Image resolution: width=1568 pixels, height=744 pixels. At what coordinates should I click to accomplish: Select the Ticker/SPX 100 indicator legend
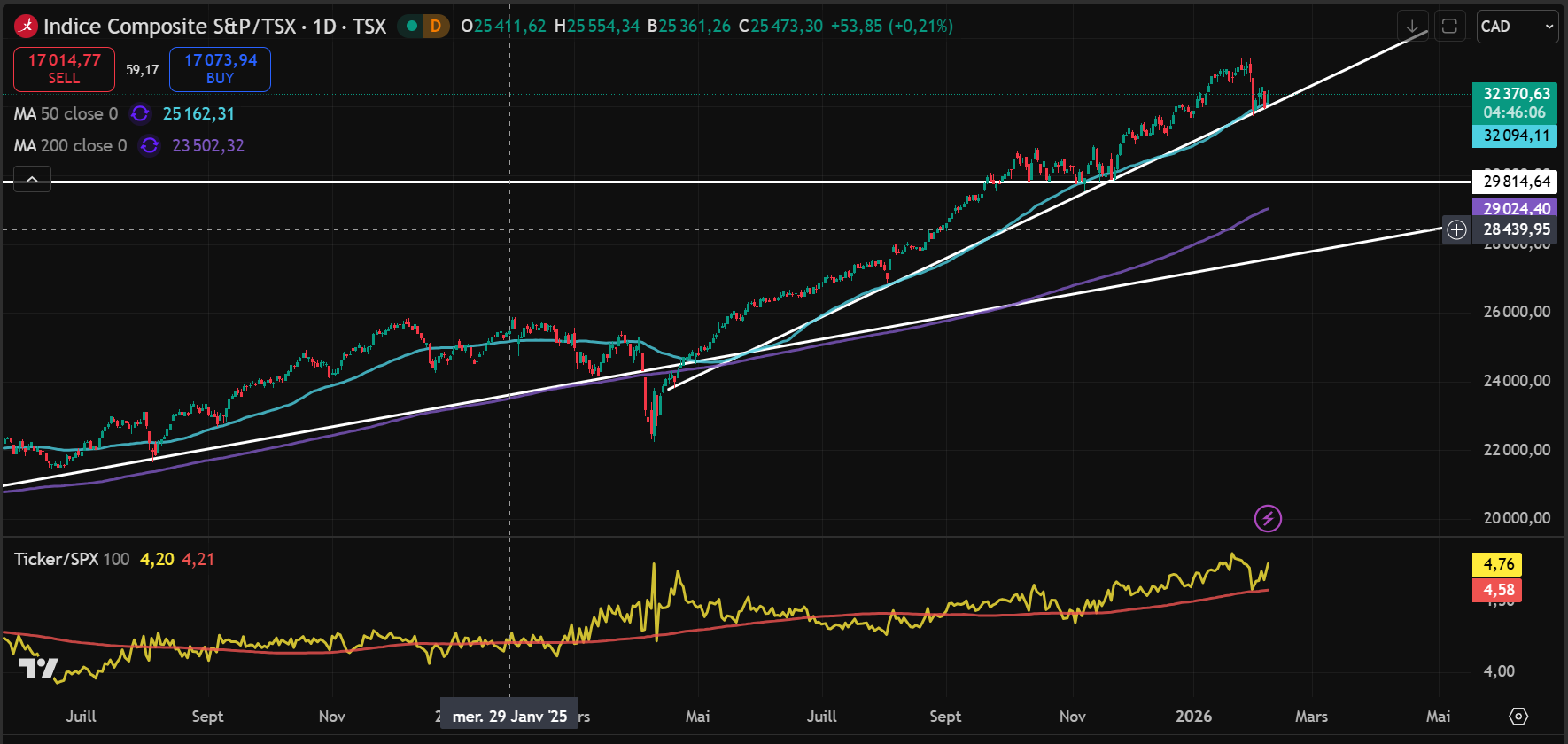click(71, 559)
